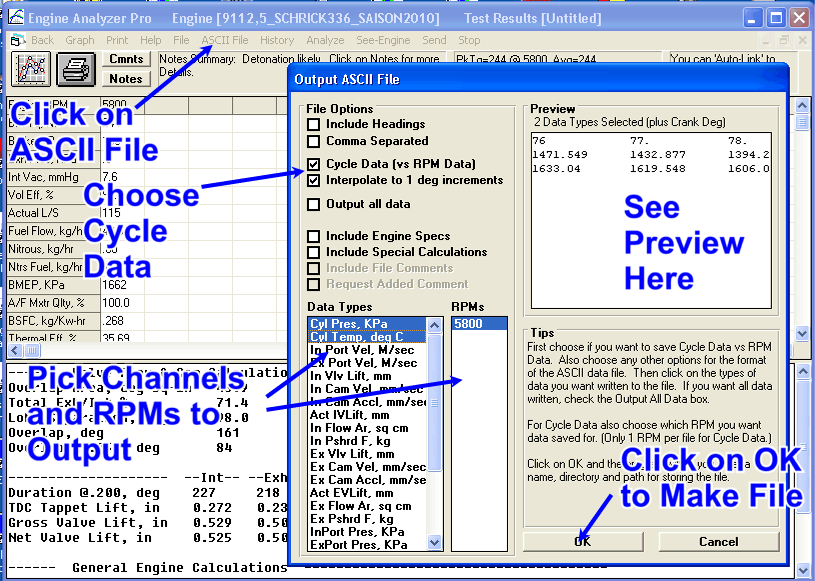Click OK to create the ASCII file
The width and height of the screenshot is (815, 581).
tap(582, 541)
